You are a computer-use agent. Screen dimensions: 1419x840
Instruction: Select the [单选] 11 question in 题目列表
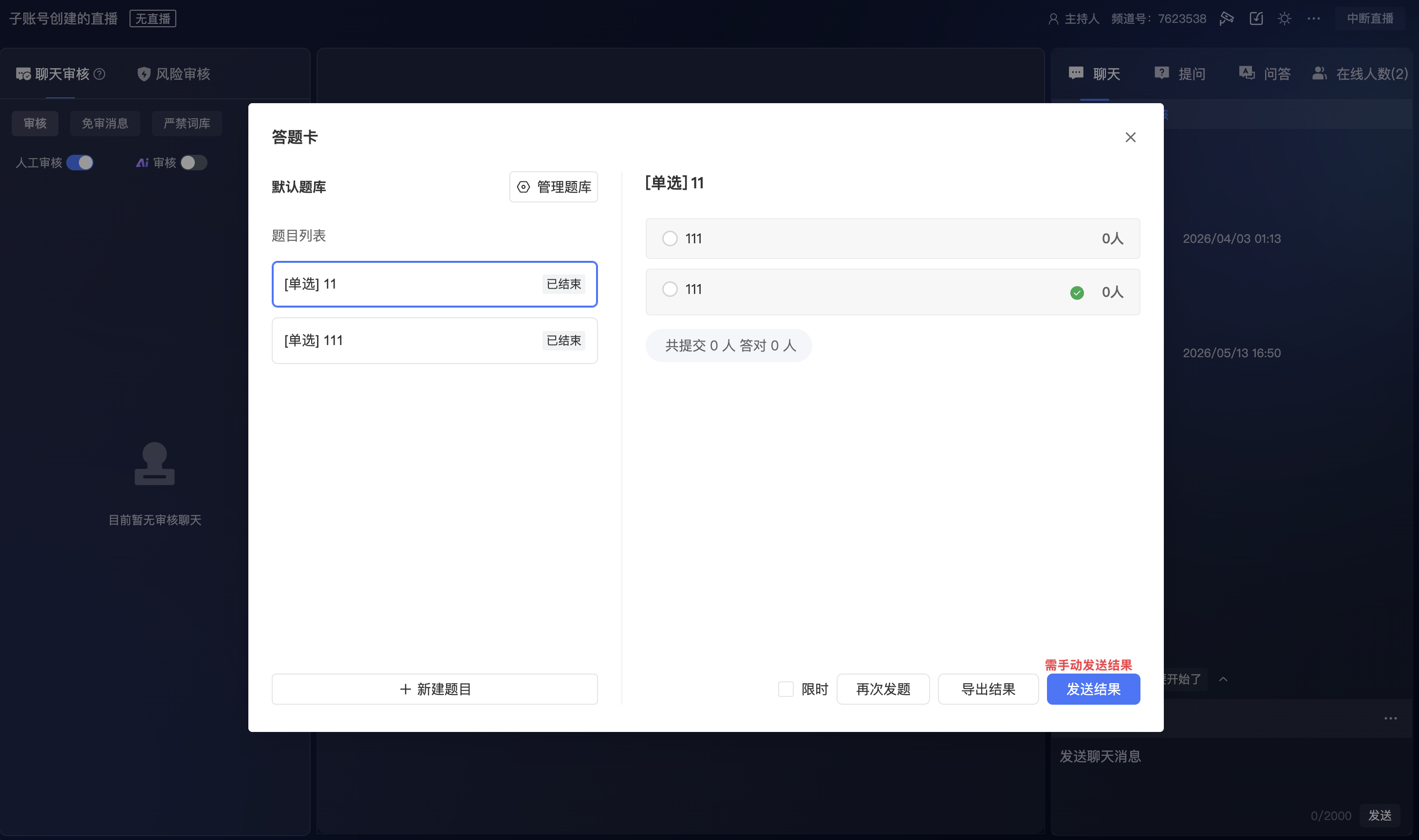434,284
